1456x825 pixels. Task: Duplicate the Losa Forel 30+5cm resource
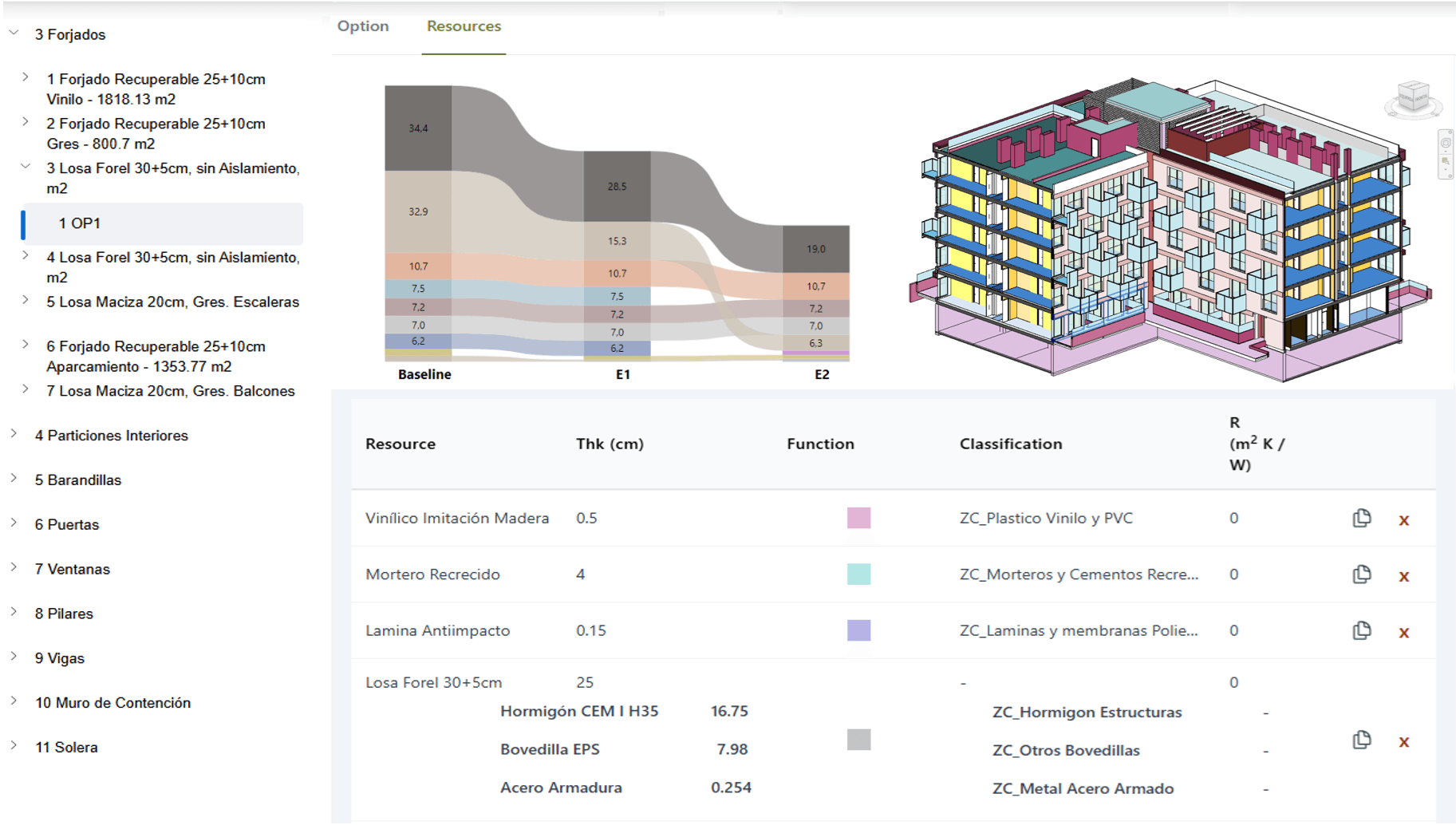pyautogui.click(x=1361, y=740)
